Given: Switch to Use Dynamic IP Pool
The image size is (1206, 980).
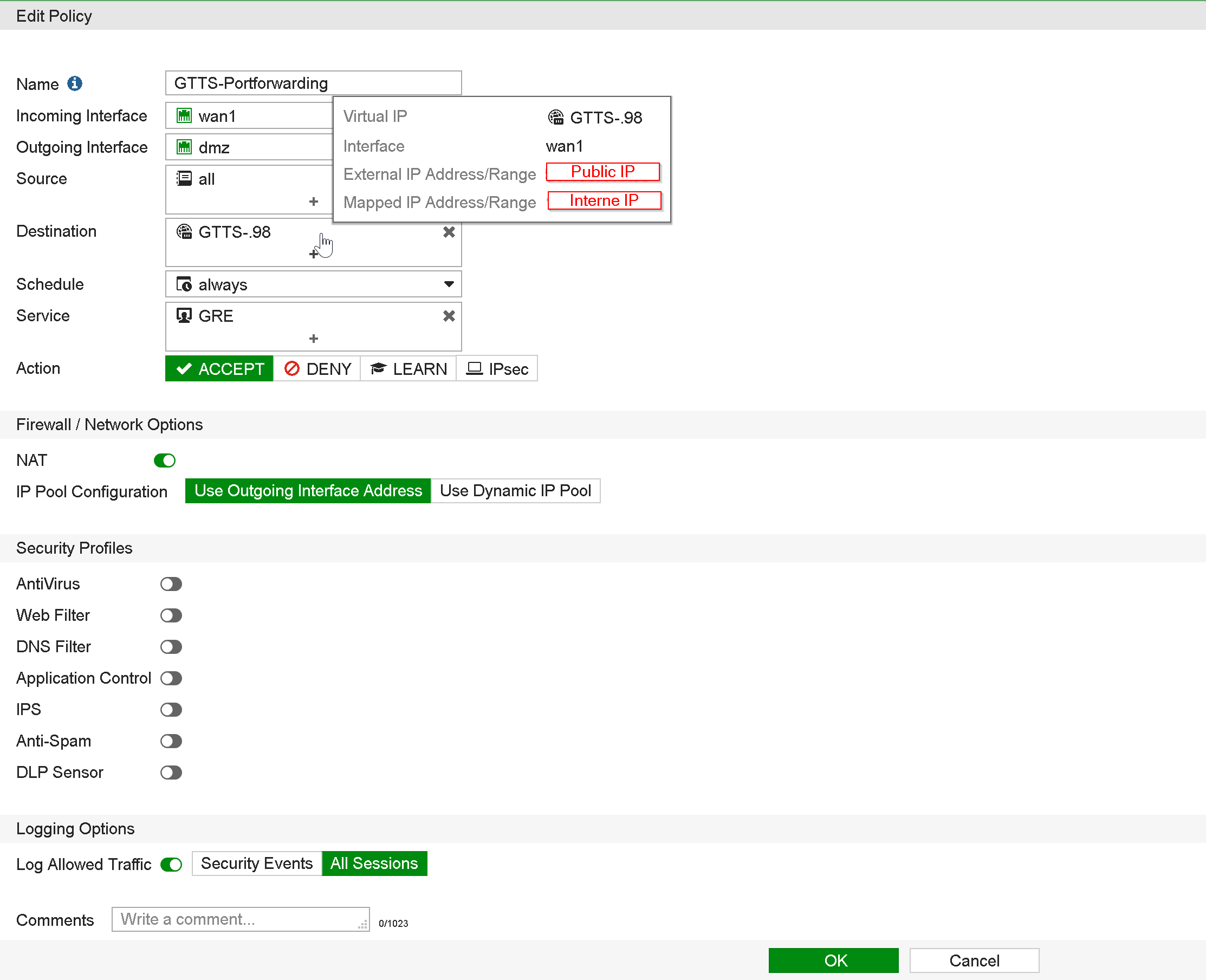Looking at the screenshot, I should [515, 491].
